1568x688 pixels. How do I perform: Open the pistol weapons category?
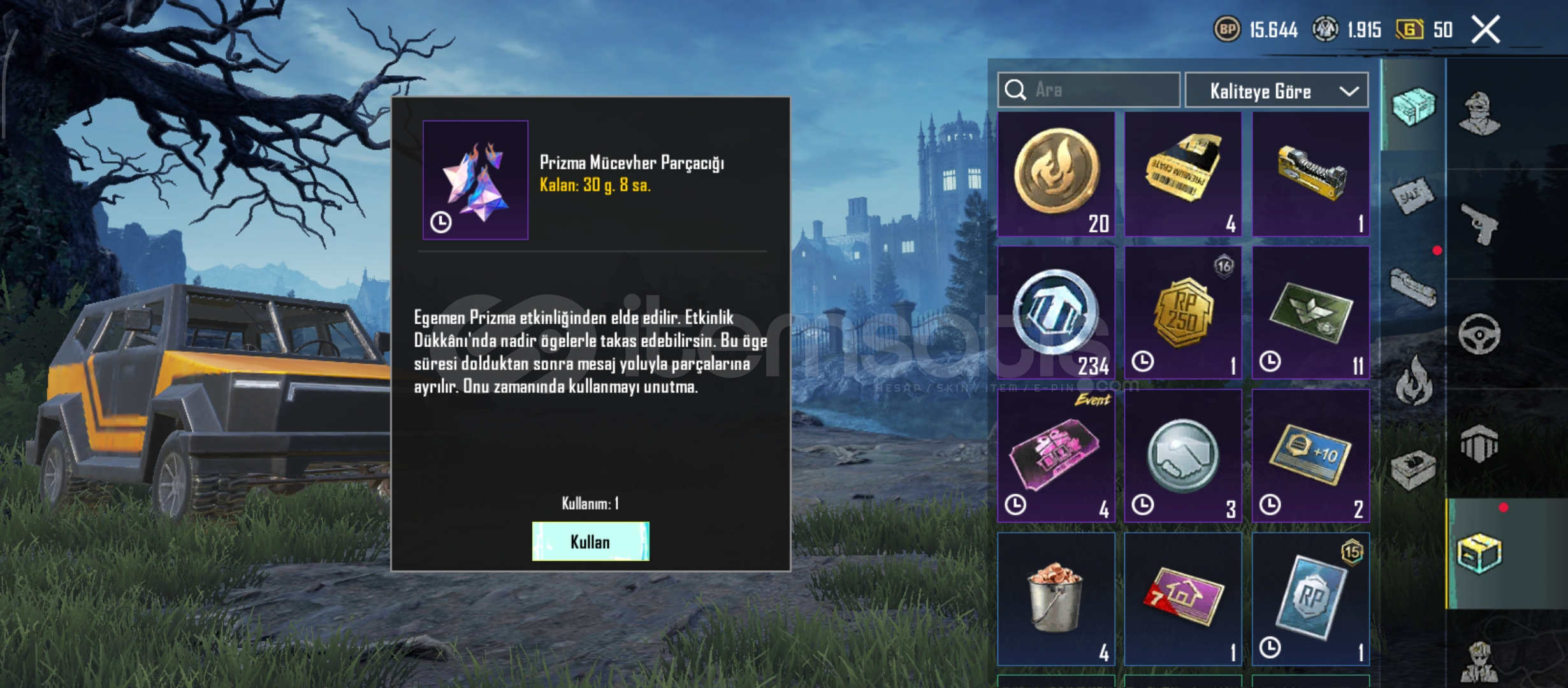click(1479, 224)
